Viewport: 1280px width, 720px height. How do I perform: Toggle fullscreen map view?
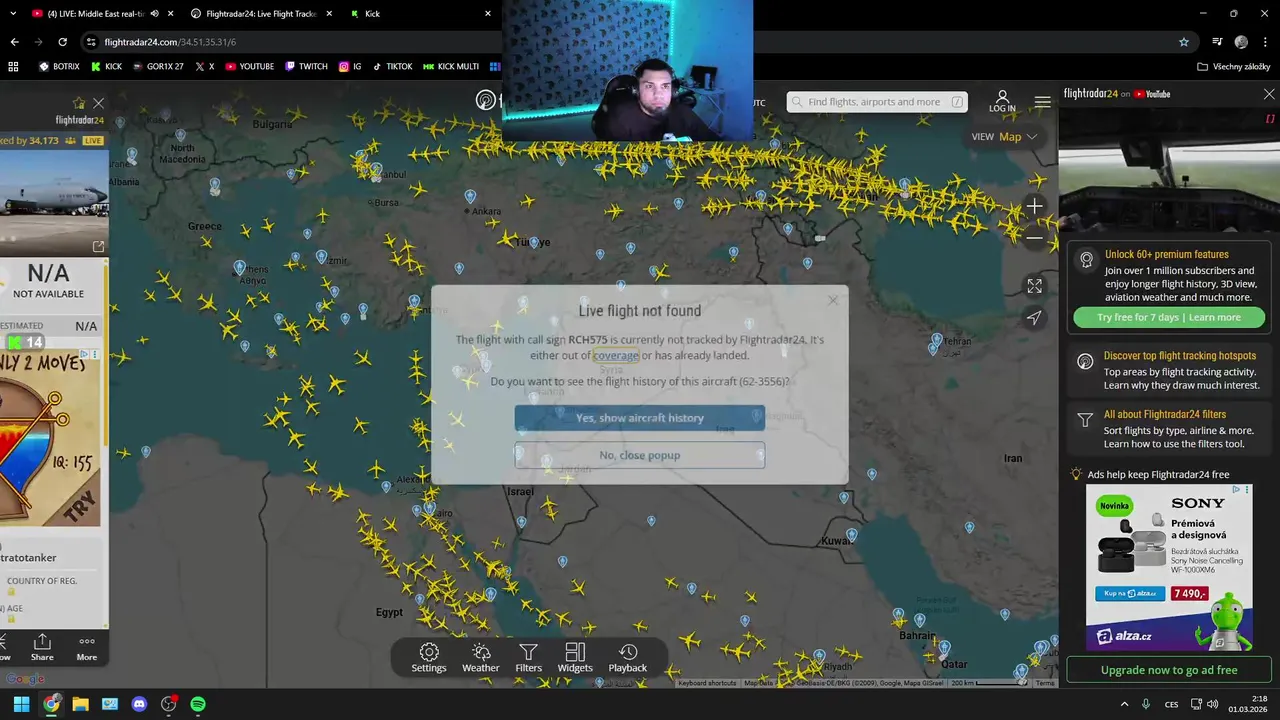[x=1034, y=285]
